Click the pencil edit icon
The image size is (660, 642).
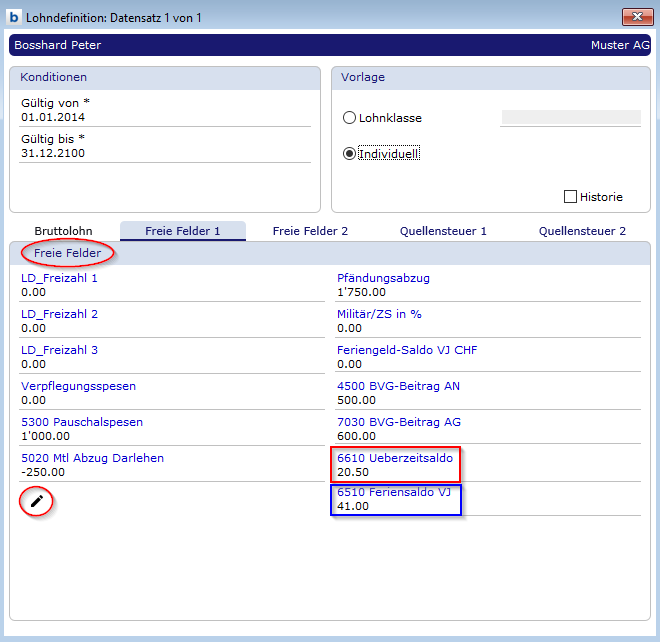click(37, 501)
